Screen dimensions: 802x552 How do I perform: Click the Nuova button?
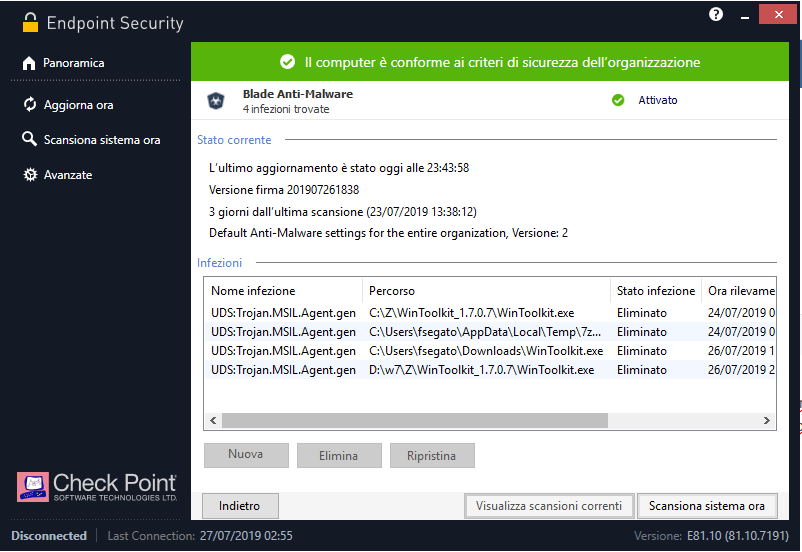(x=246, y=455)
